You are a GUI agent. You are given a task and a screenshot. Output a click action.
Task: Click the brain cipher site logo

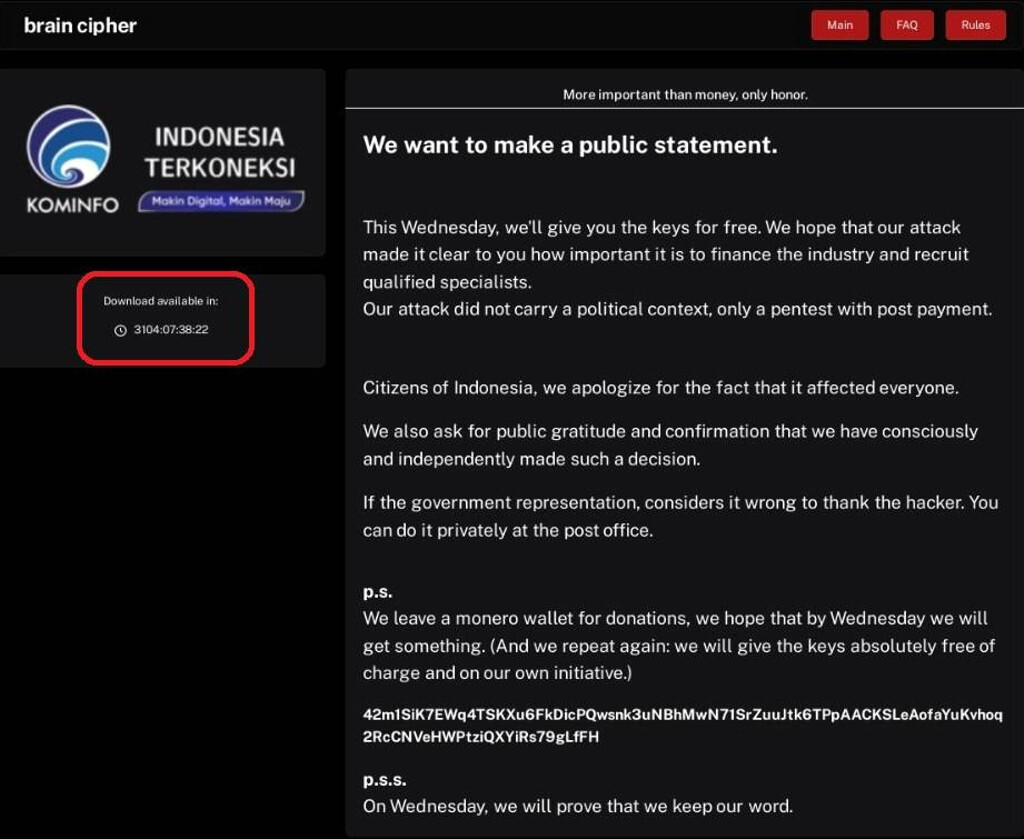(x=80, y=25)
